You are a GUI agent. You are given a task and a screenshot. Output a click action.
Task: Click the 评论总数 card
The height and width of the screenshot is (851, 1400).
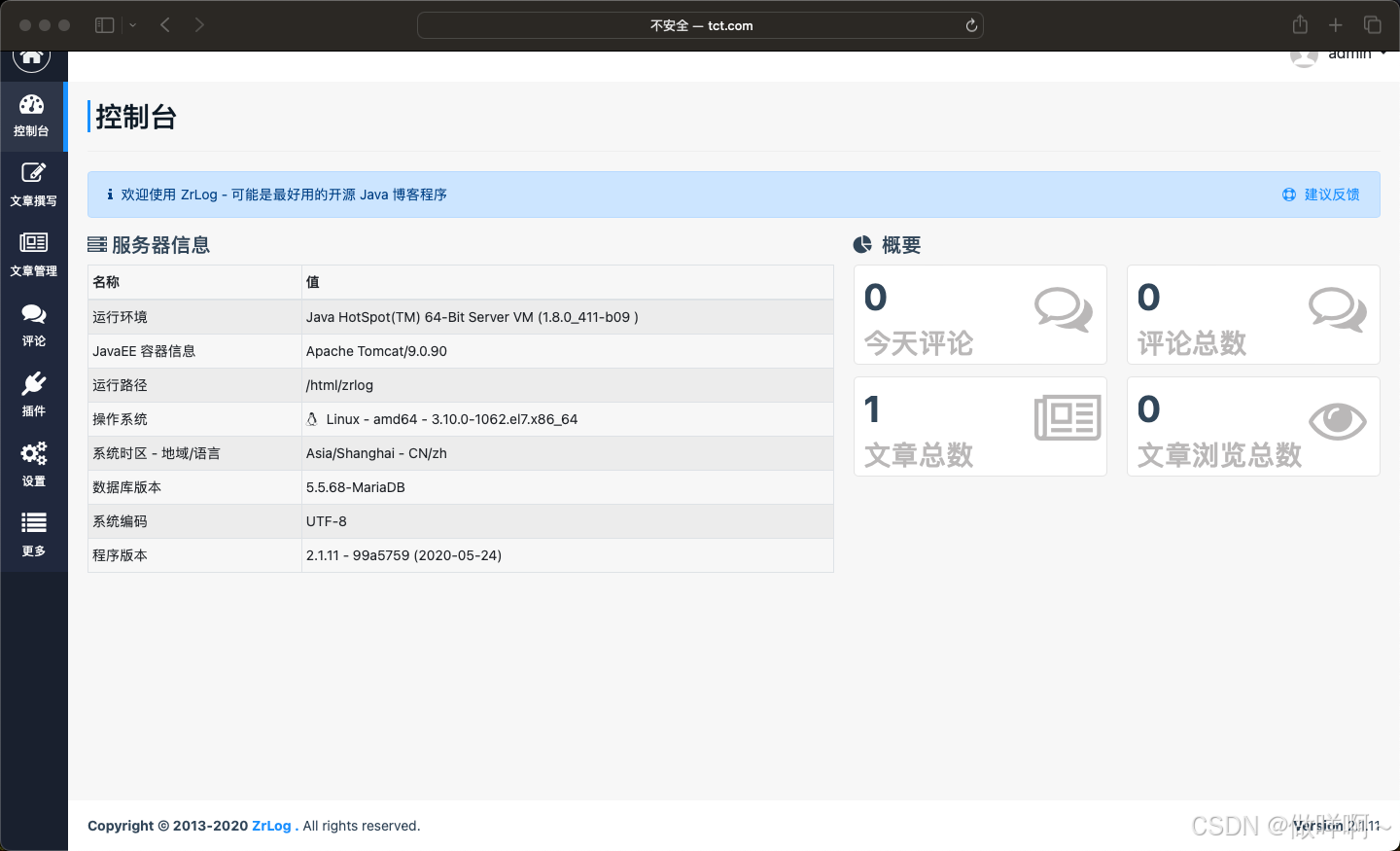point(1253,315)
